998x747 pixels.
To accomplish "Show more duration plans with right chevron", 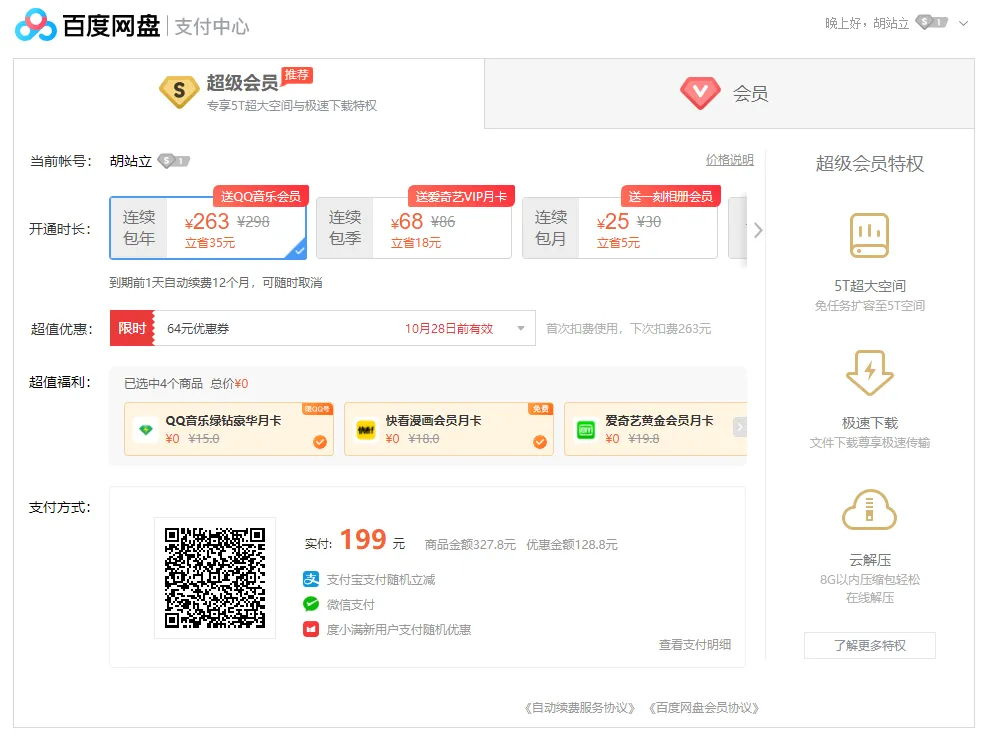I will coord(757,230).
